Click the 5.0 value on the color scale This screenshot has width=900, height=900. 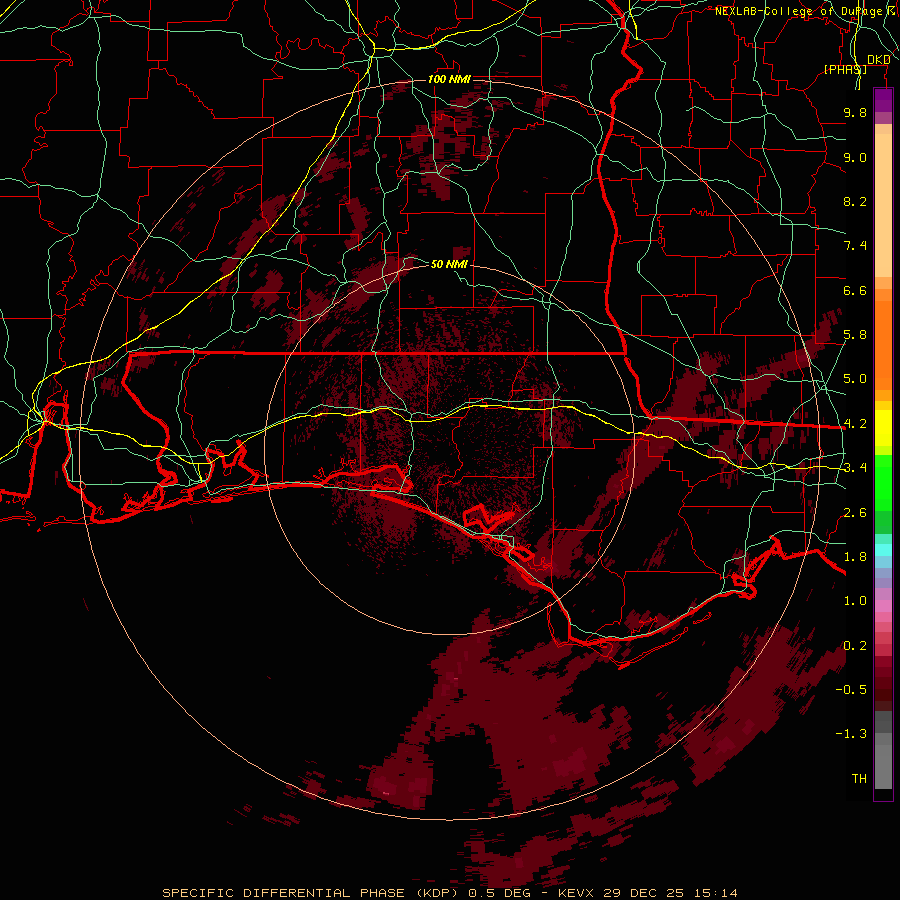855,379
